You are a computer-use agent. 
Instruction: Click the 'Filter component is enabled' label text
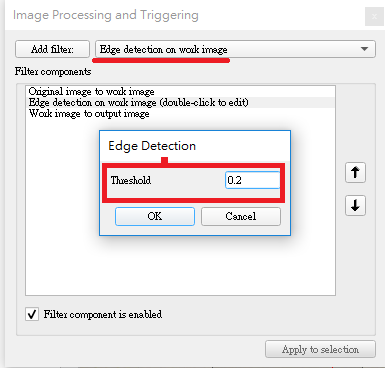coord(103,314)
